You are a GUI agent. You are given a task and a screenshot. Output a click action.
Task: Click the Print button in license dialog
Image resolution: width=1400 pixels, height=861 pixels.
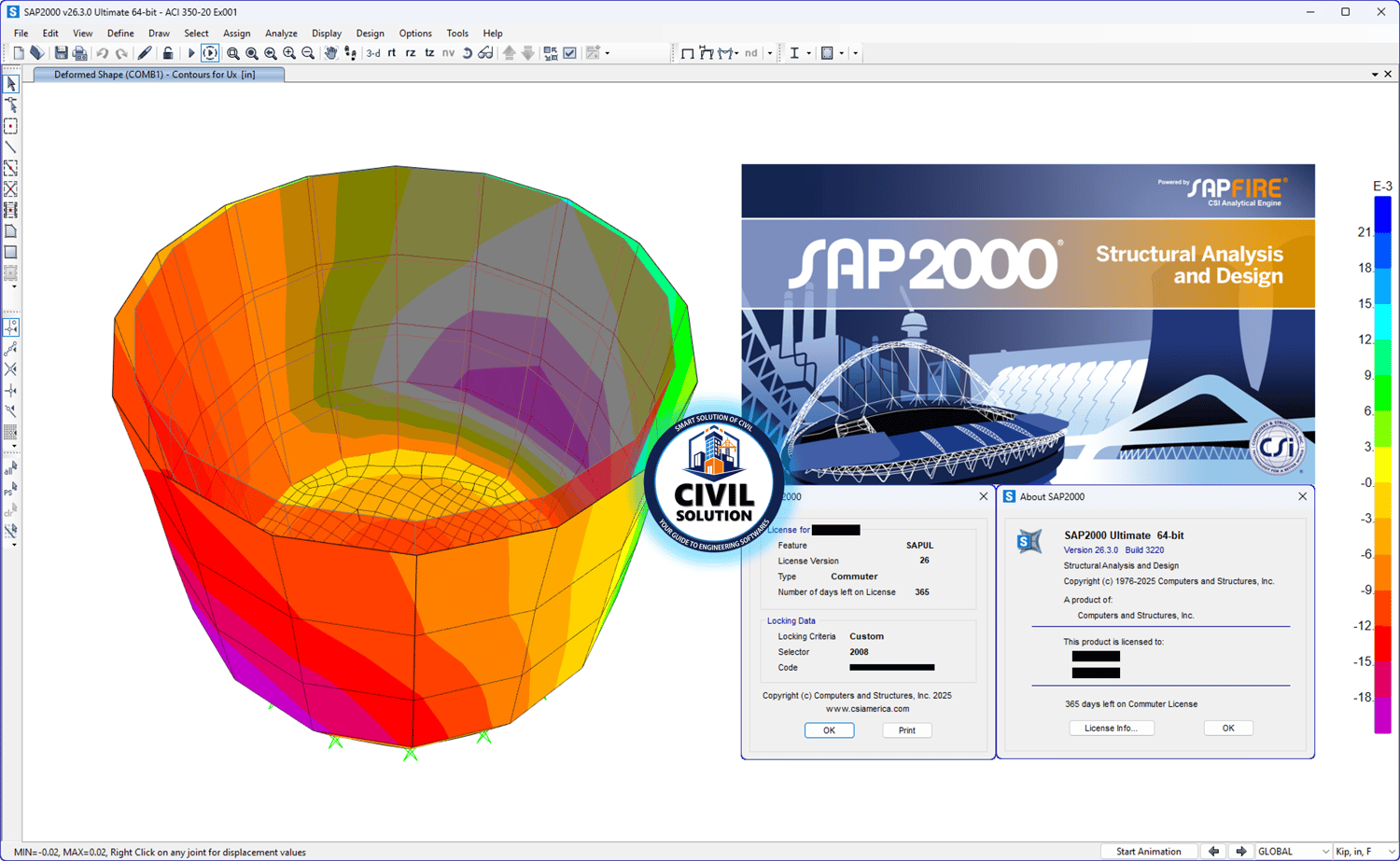tap(906, 730)
